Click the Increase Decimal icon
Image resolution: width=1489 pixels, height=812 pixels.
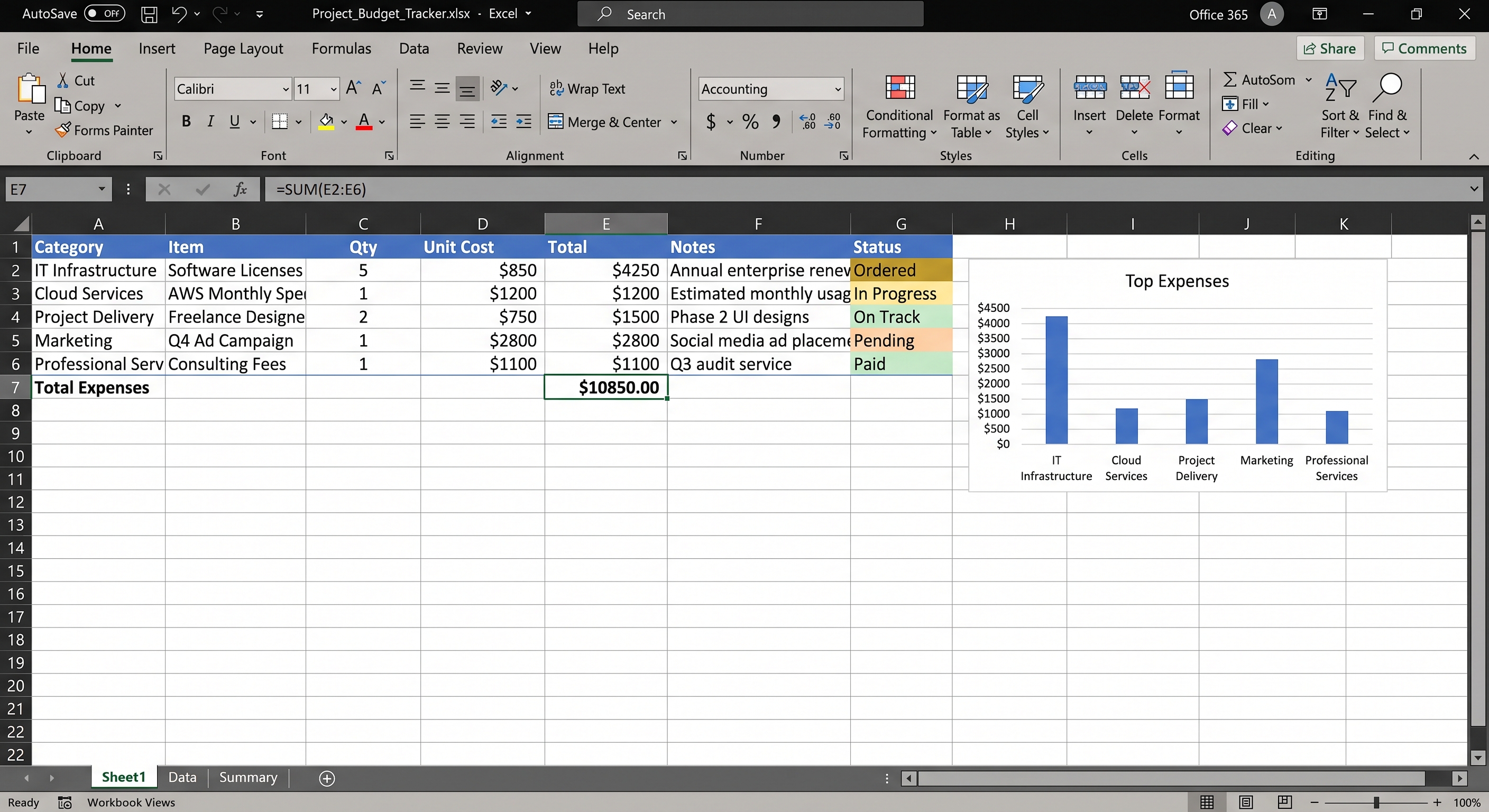[808, 122]
